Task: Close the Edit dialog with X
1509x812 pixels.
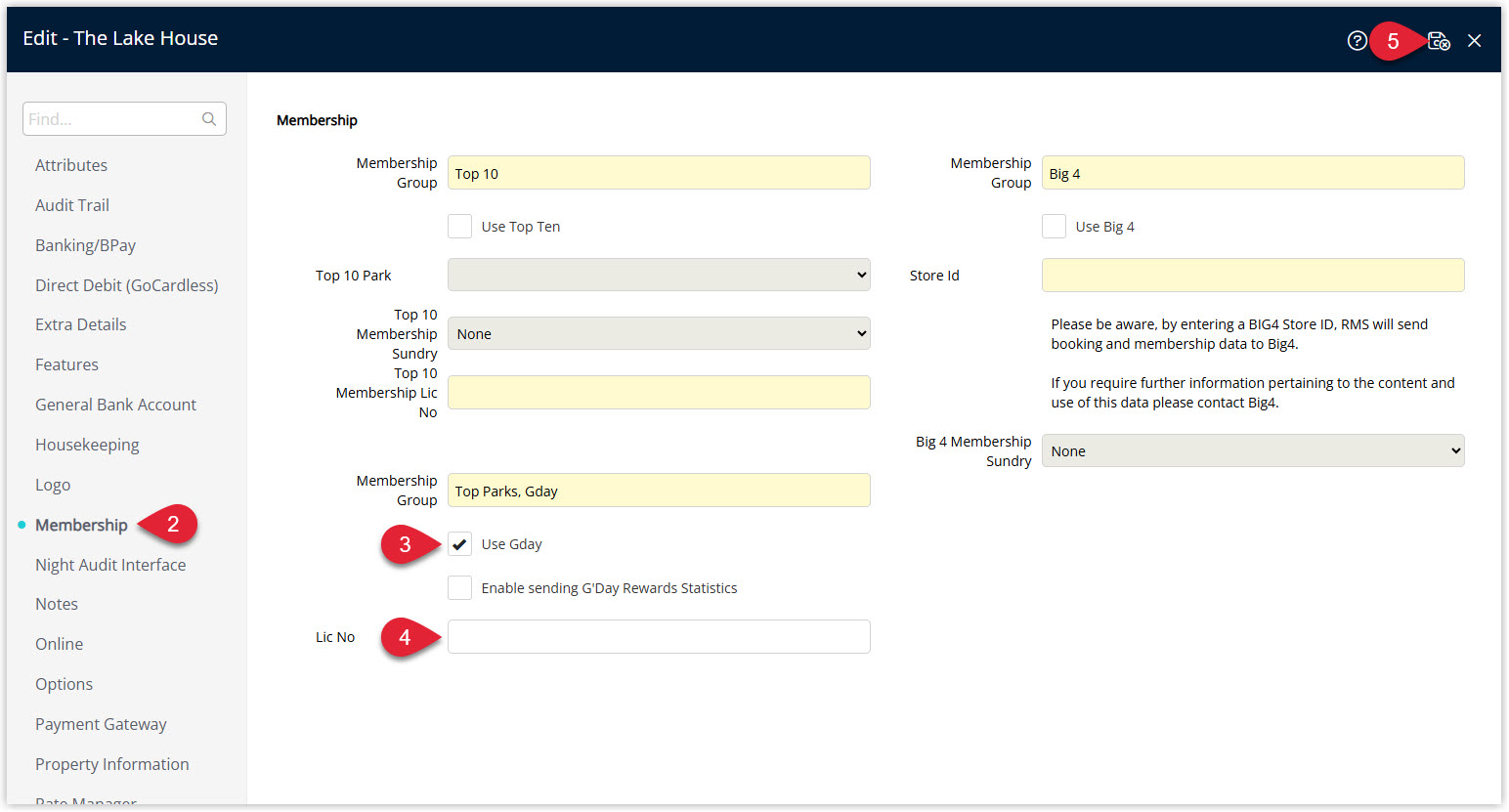Action: click(1474, 40)
